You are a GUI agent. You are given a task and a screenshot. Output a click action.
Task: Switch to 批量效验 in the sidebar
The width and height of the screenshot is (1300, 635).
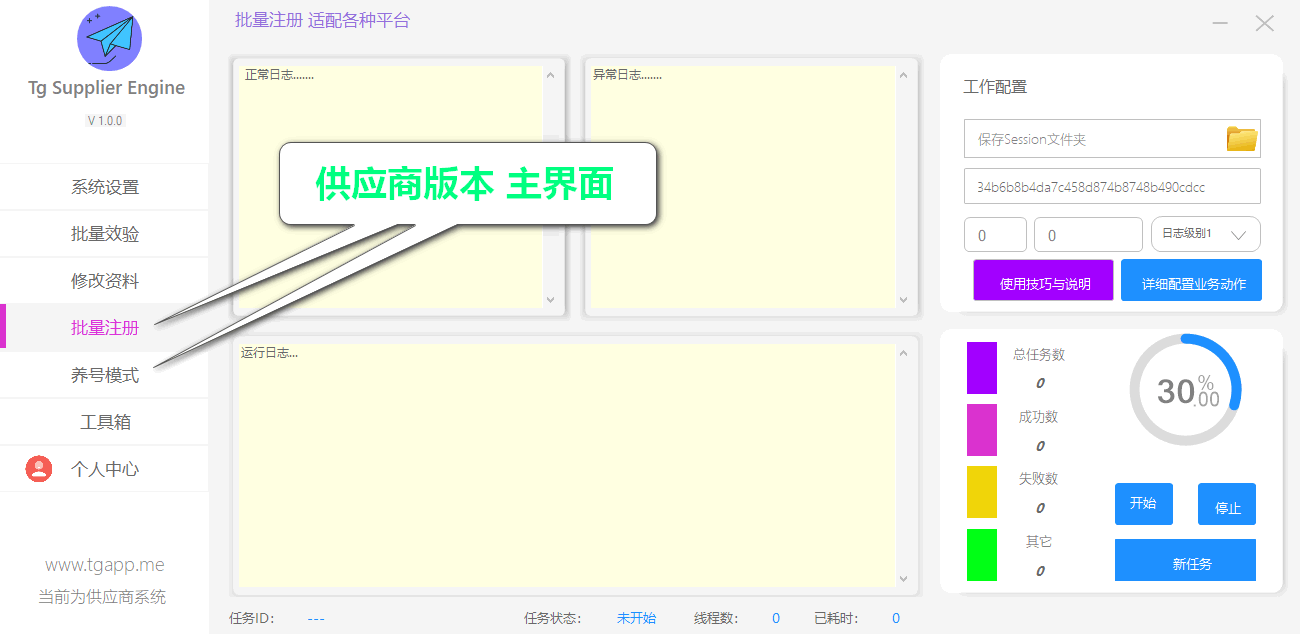point(105,234)
